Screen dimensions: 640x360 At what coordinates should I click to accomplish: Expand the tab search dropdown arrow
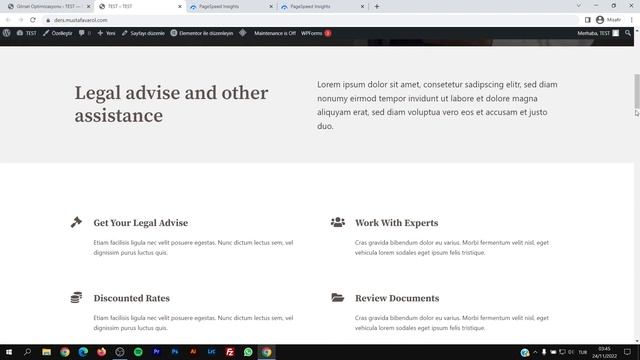(578, 6)
